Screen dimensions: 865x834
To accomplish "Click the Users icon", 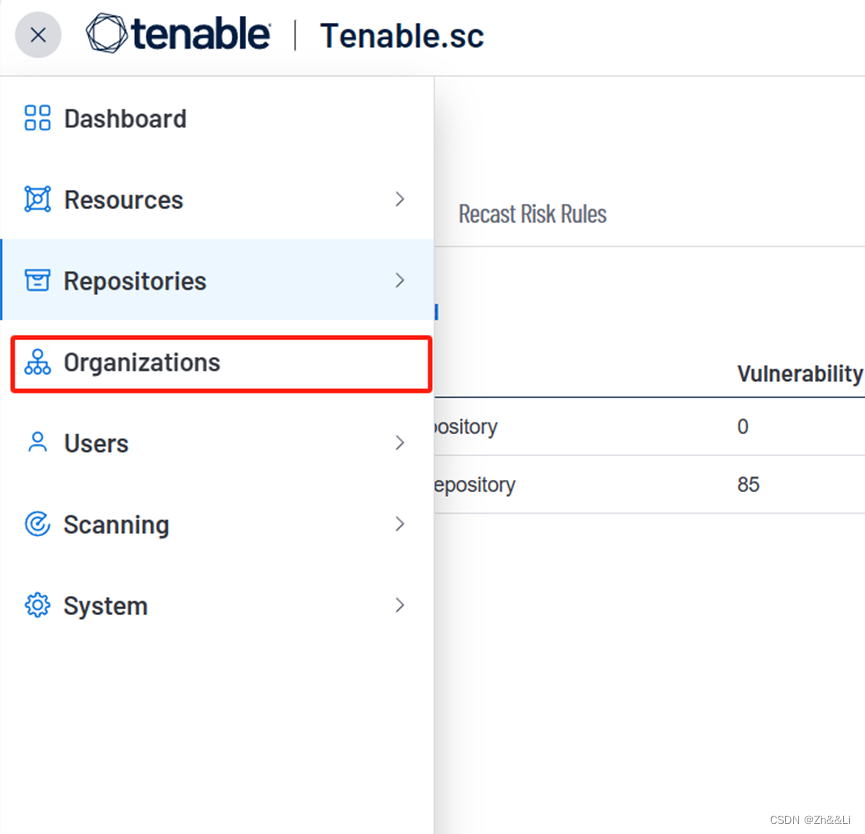I will 37,443.
